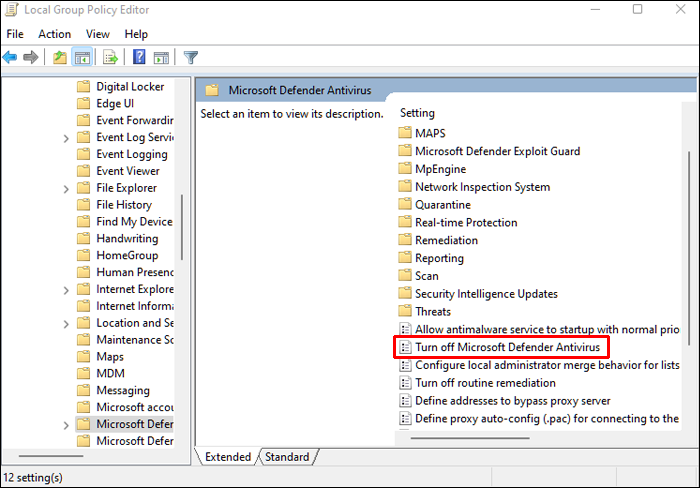Expand the Location and Sensors tree node

(x=66, y=324)
